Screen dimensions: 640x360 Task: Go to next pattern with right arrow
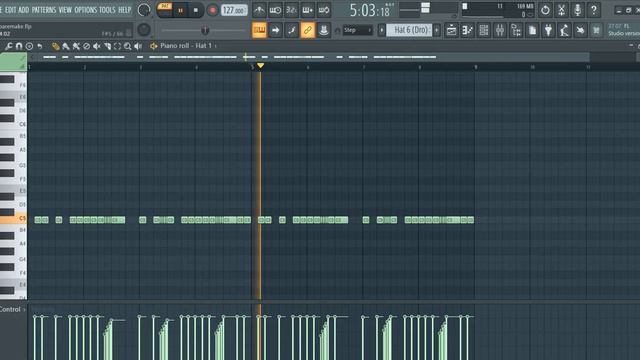[437, 30]
